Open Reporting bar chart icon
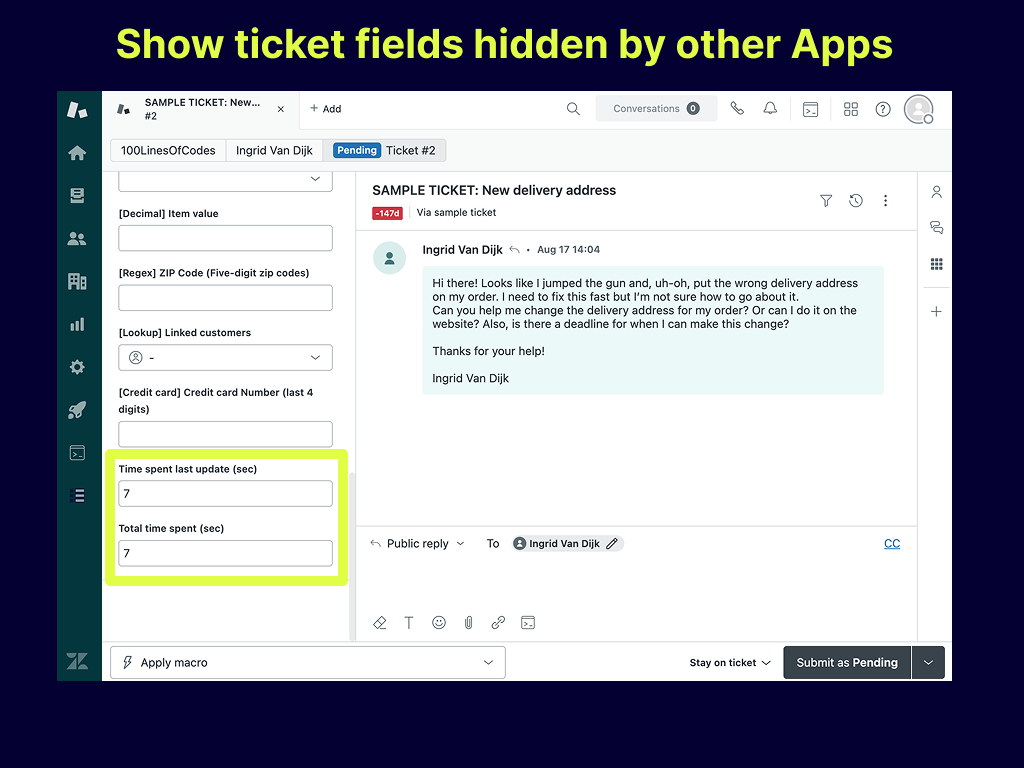 77,324
